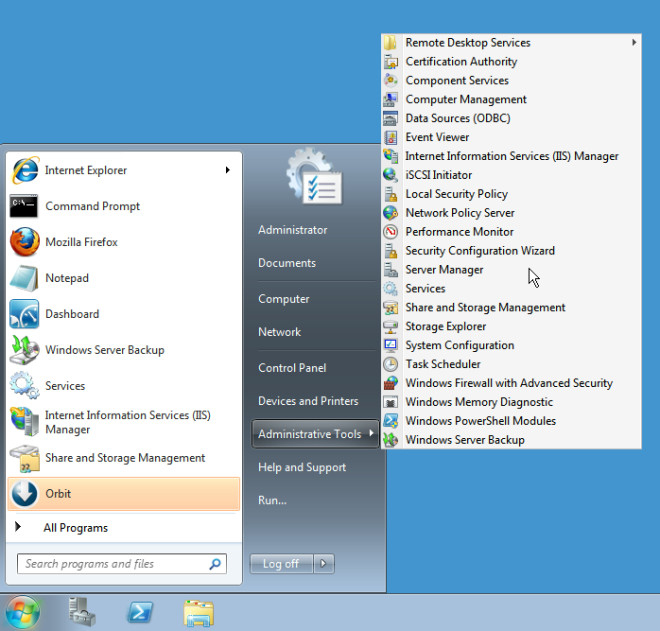Click the Command Prompt icon
Viewport: 660px width, 631px height.
tap(24, 206)
